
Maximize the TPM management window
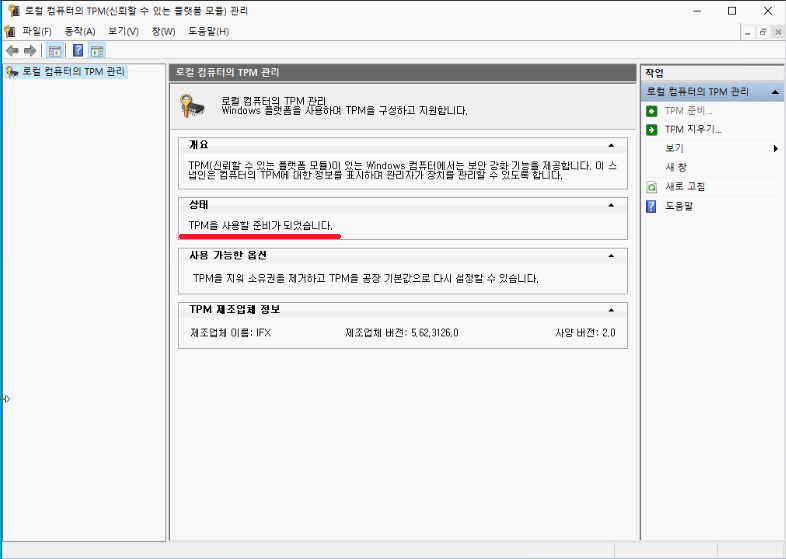click(x=732, y=11)
